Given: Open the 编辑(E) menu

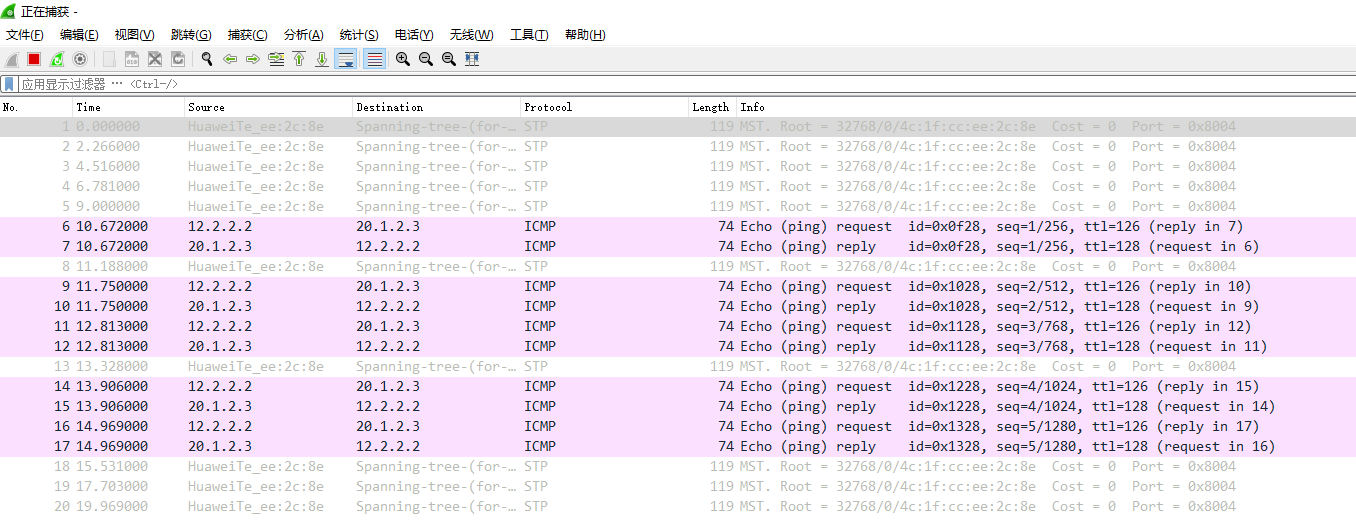Looking at the screenshot, I should coord(79,35).
